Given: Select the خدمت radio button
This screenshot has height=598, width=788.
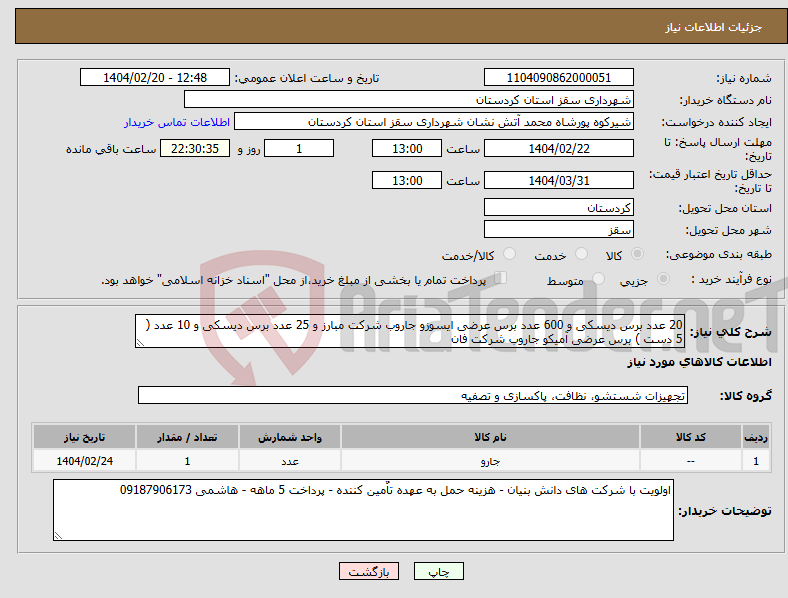Looking at the screenshot, I should pyautogui.click(x=581, y=254).
